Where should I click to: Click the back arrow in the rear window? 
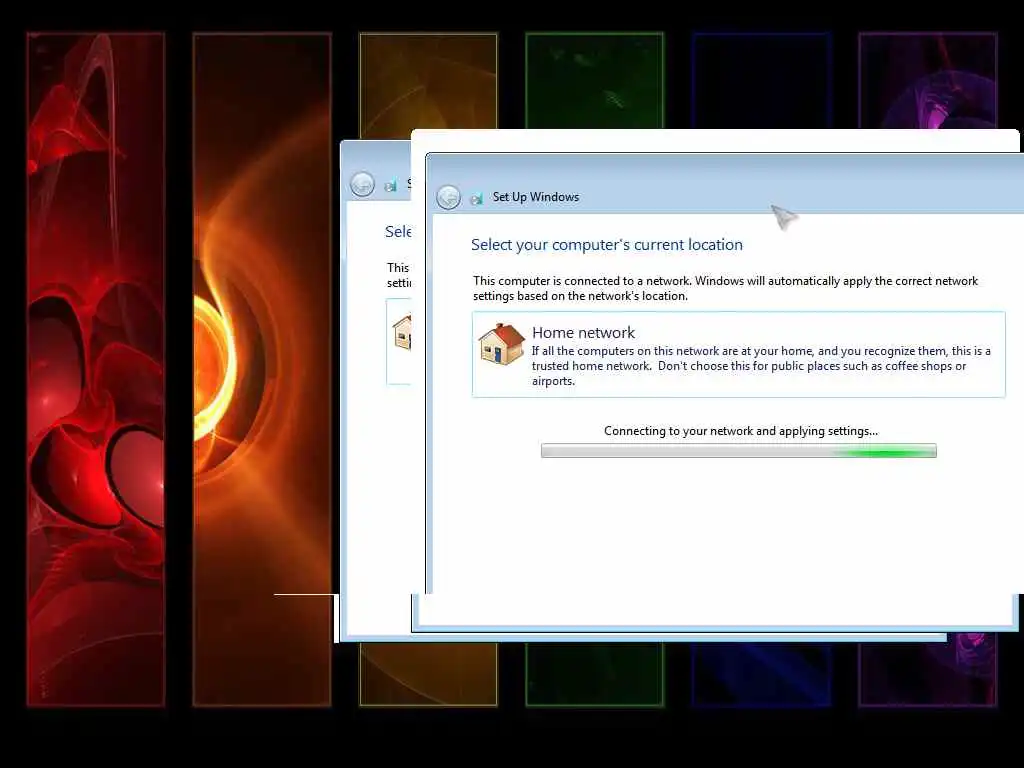pos(362,184)
